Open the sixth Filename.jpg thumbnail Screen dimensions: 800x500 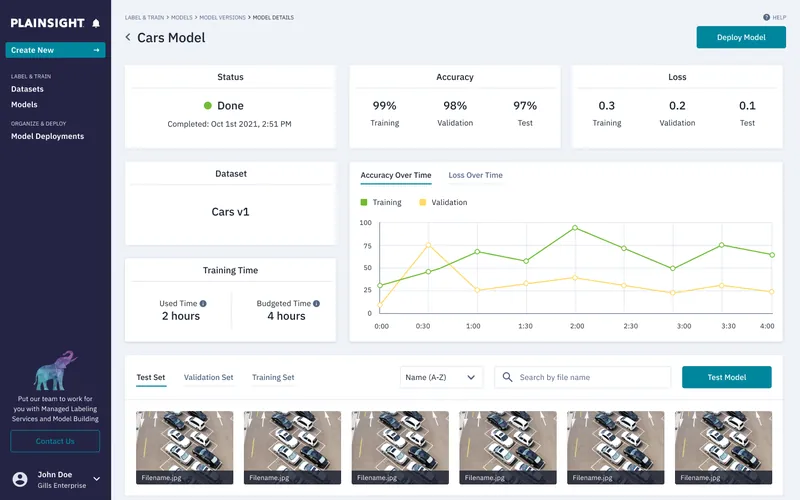pos(723,447)
